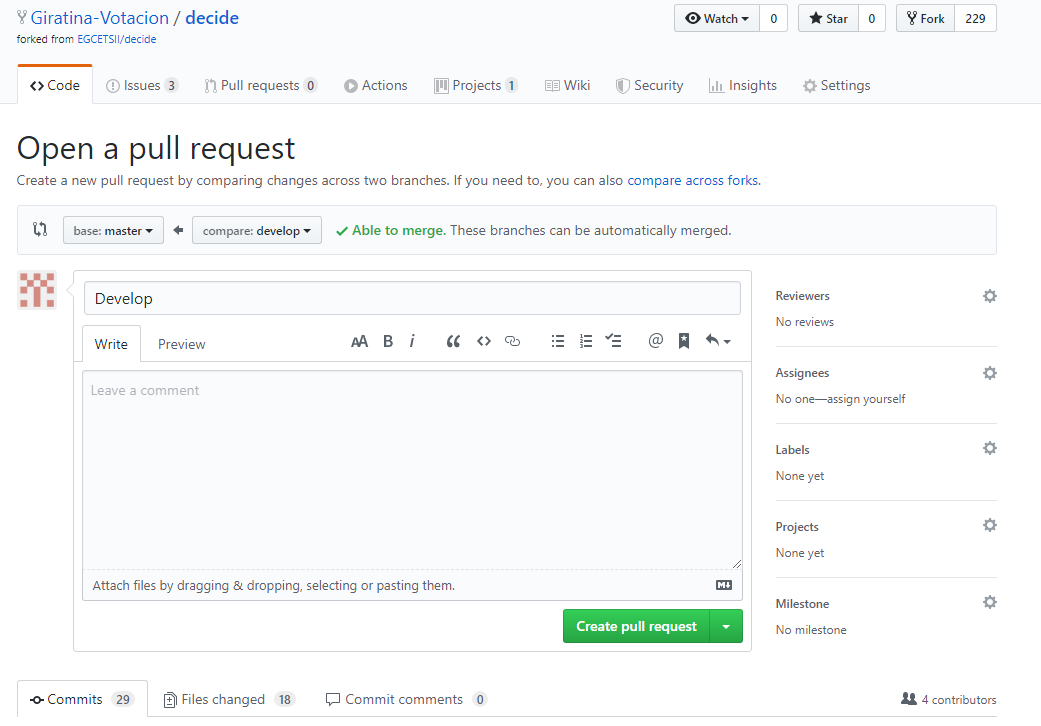Switch to the Write tab

coord(111,344)
